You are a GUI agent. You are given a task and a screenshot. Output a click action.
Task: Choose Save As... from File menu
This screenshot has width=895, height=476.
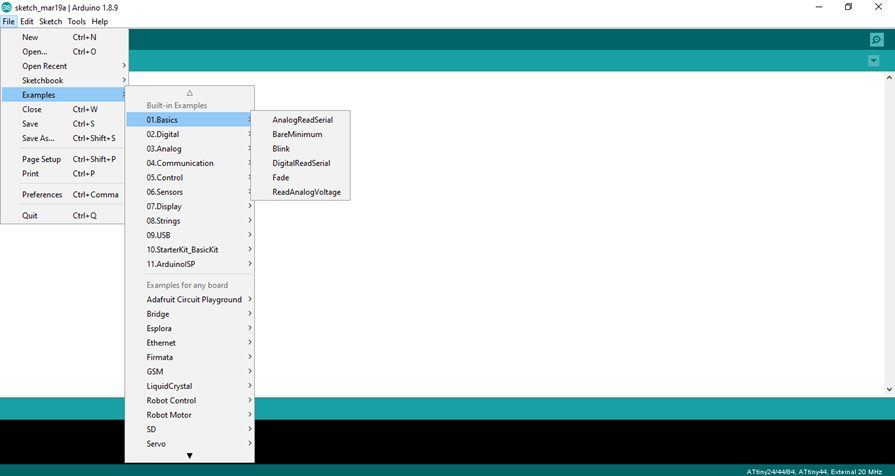tap(64, 138)
